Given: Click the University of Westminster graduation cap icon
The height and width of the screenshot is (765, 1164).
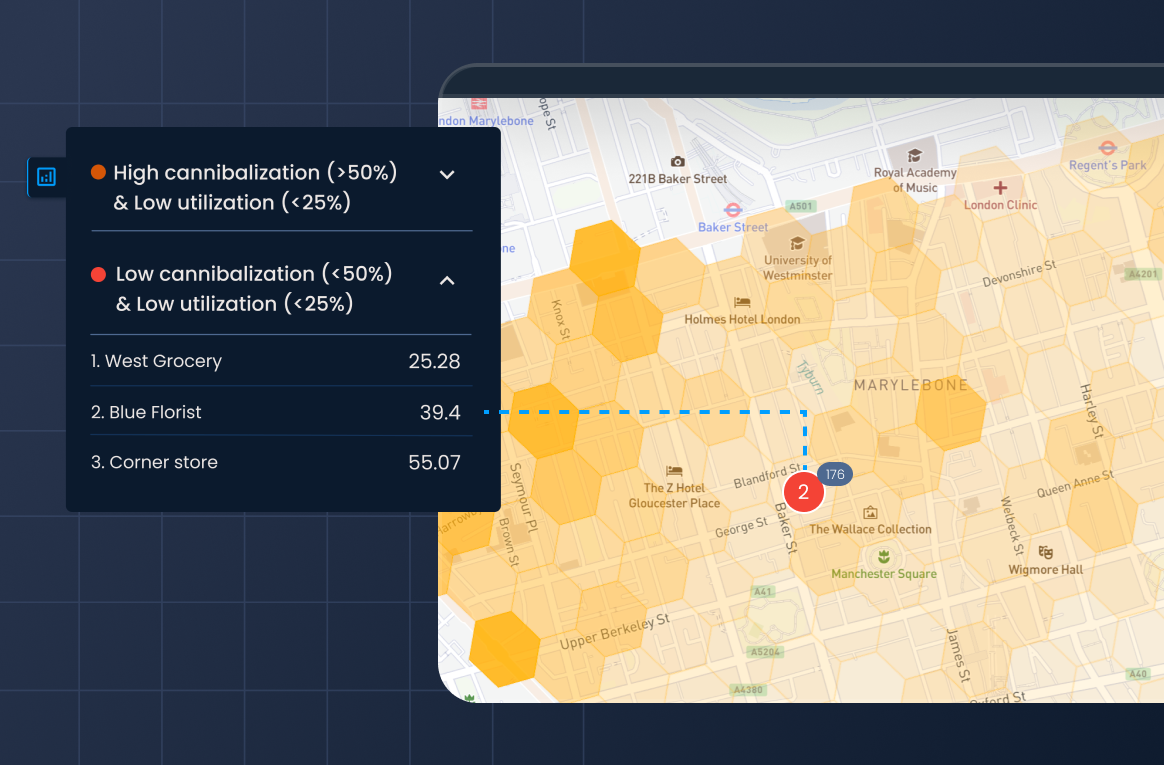Looking at the screenshot, I should (x=796, y=243).
